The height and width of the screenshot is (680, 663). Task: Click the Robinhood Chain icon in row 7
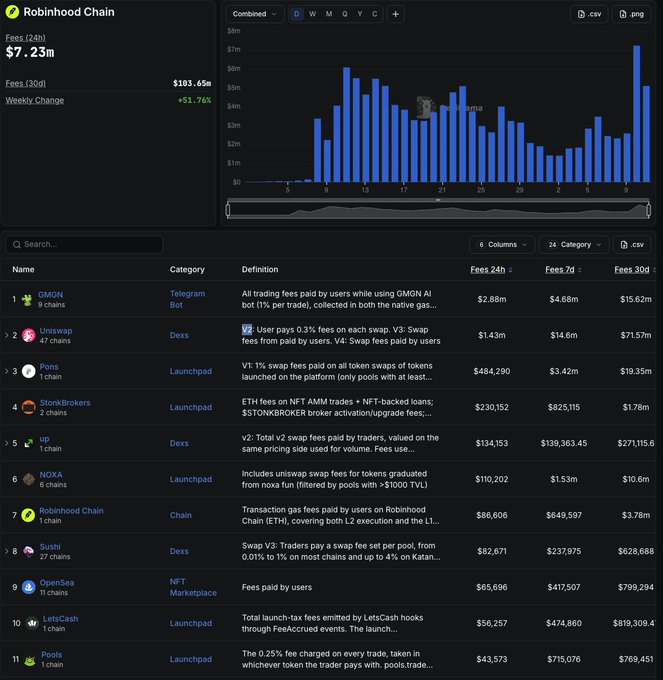28,515
